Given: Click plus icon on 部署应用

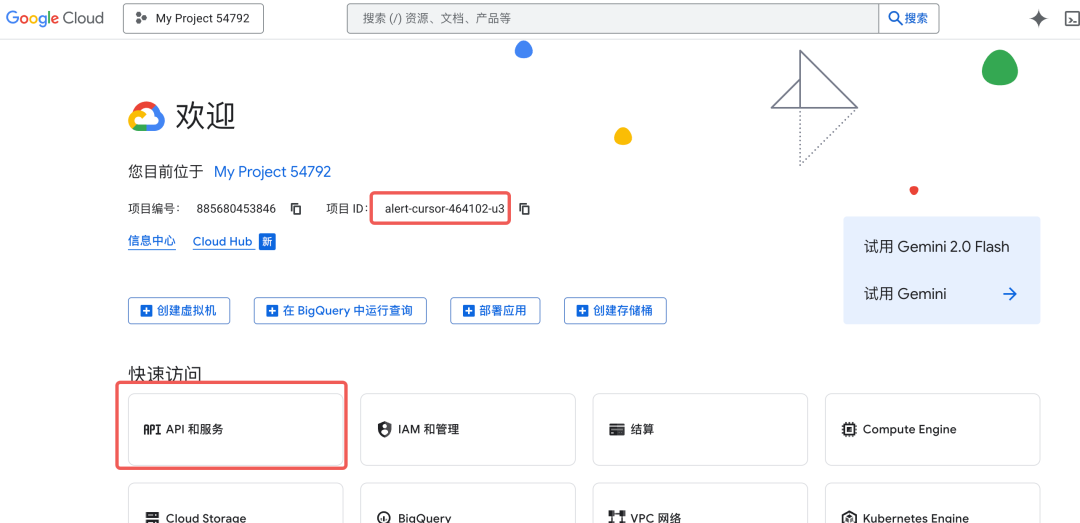Looking at the screenshot, I should [468, 311].
